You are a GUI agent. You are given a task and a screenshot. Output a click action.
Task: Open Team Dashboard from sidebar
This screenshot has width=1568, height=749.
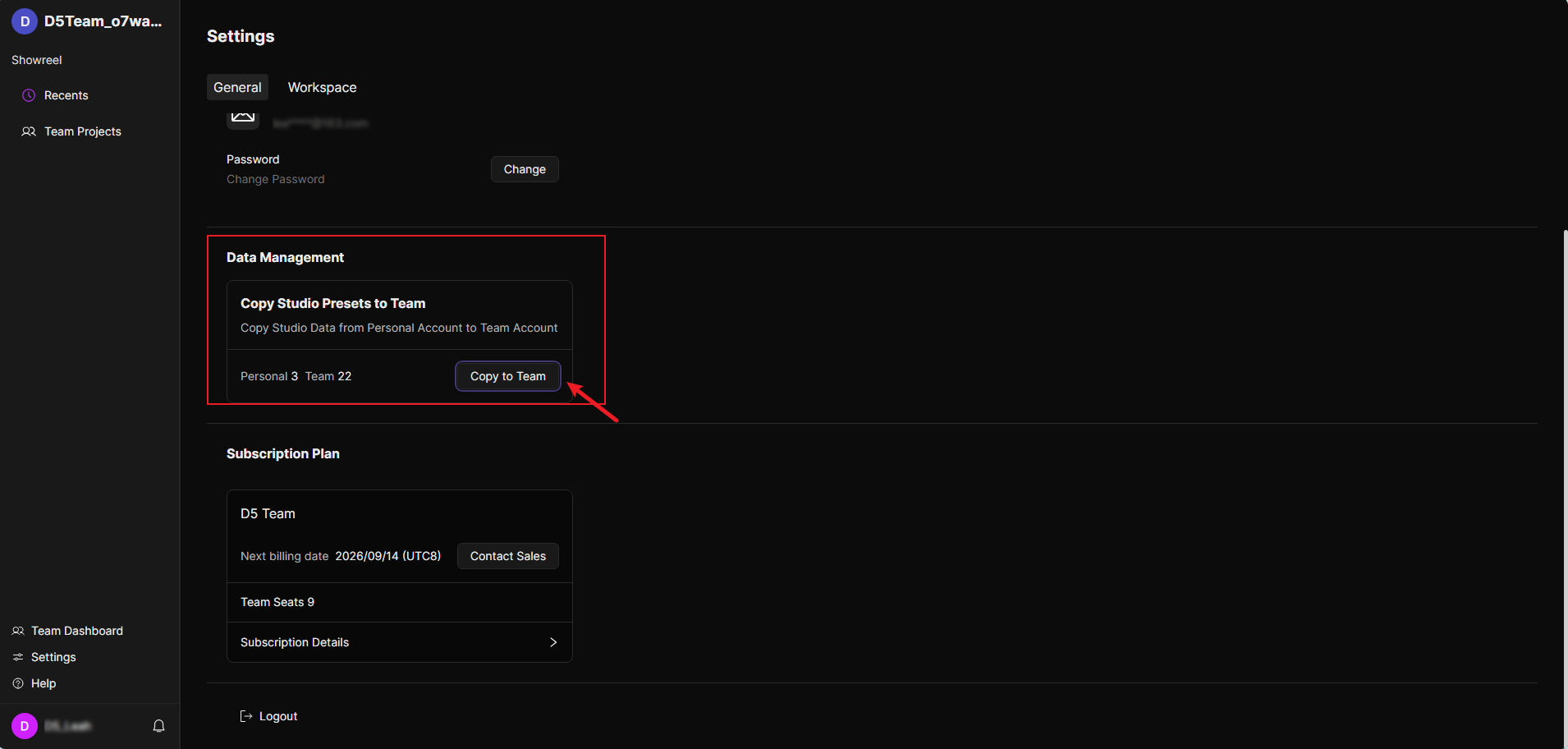77,631
